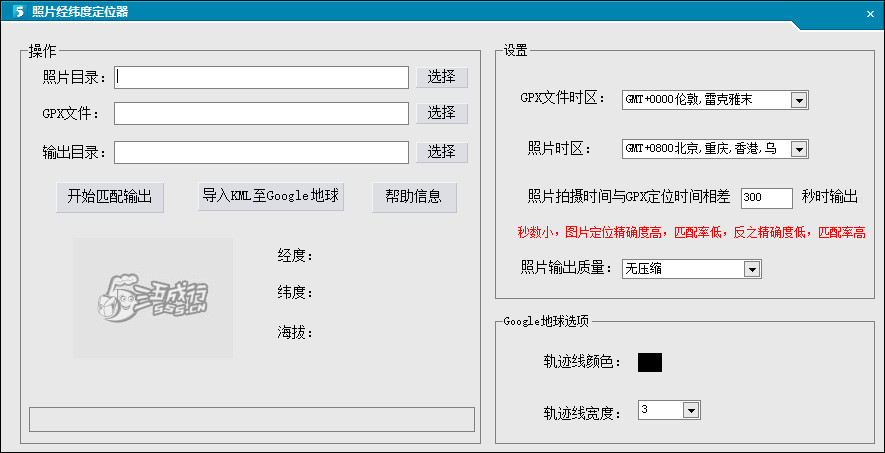Click the seconds difference field showing 300

coord(767,197)
